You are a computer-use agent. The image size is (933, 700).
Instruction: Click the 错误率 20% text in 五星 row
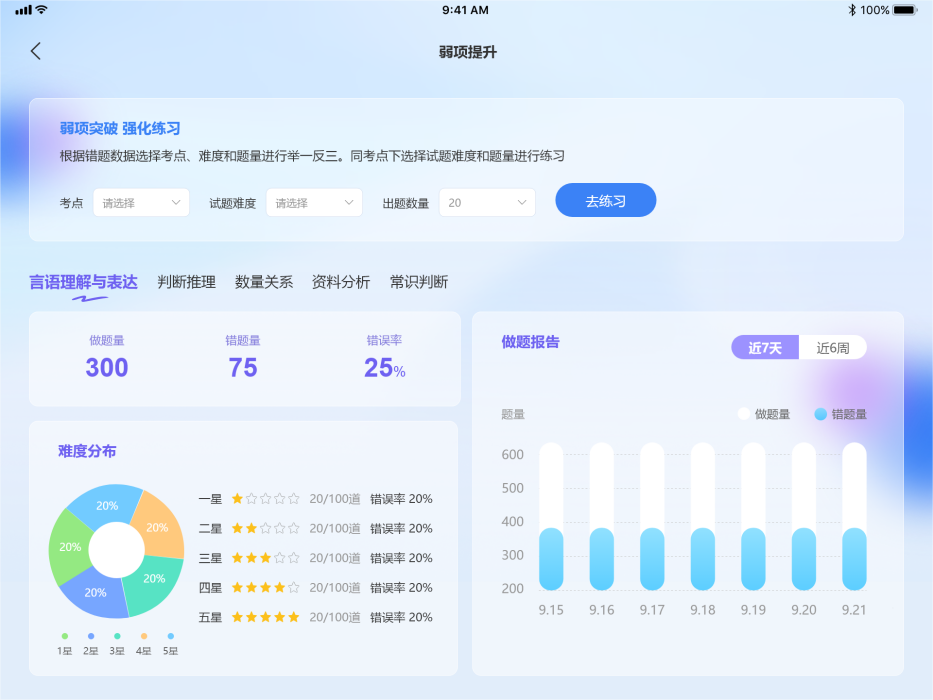tap(401, 617)
